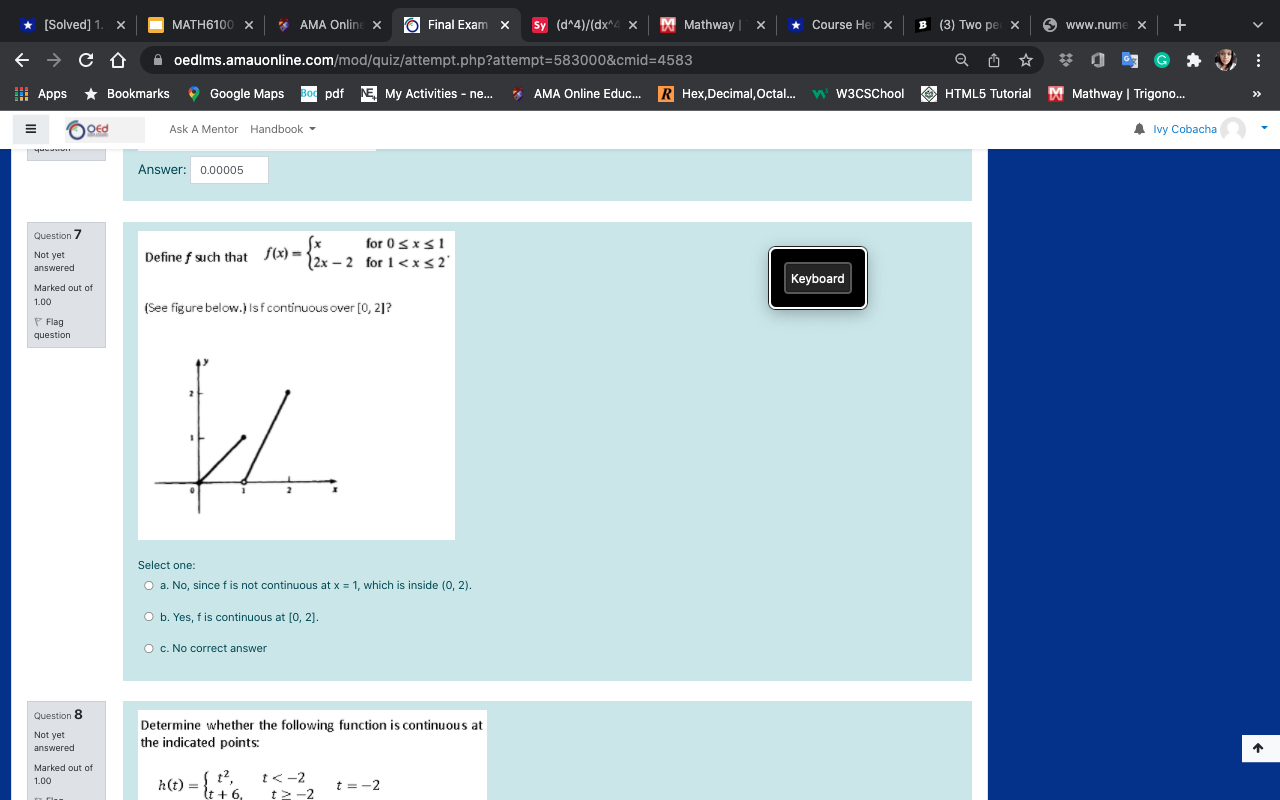Click the Keyboard button

817,277
